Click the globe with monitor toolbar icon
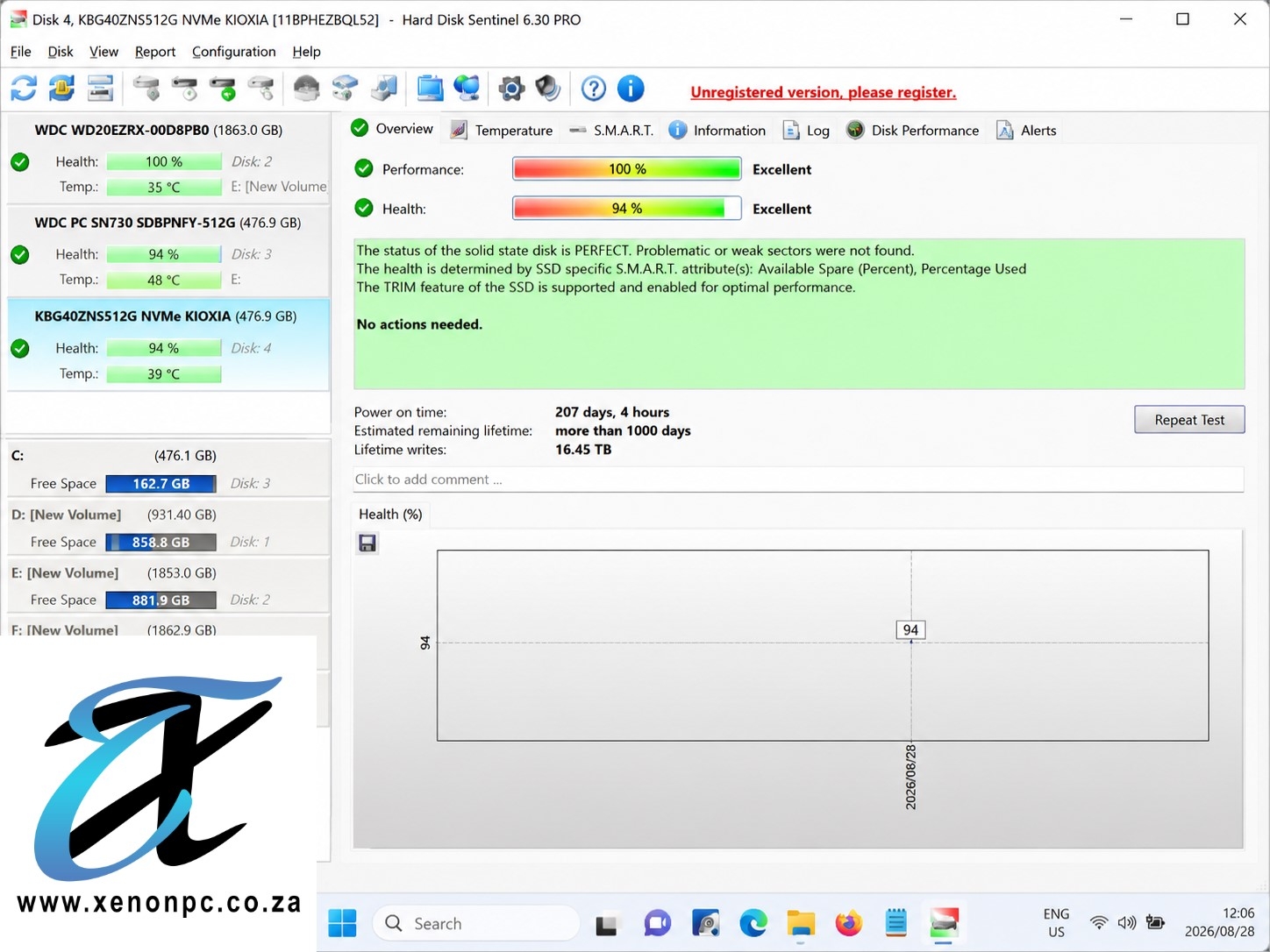Screen dimensions: 1270x952 (467, 89)
